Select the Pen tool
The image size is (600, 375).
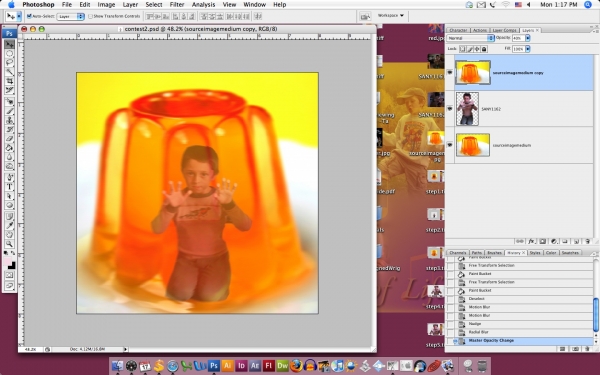10,178
